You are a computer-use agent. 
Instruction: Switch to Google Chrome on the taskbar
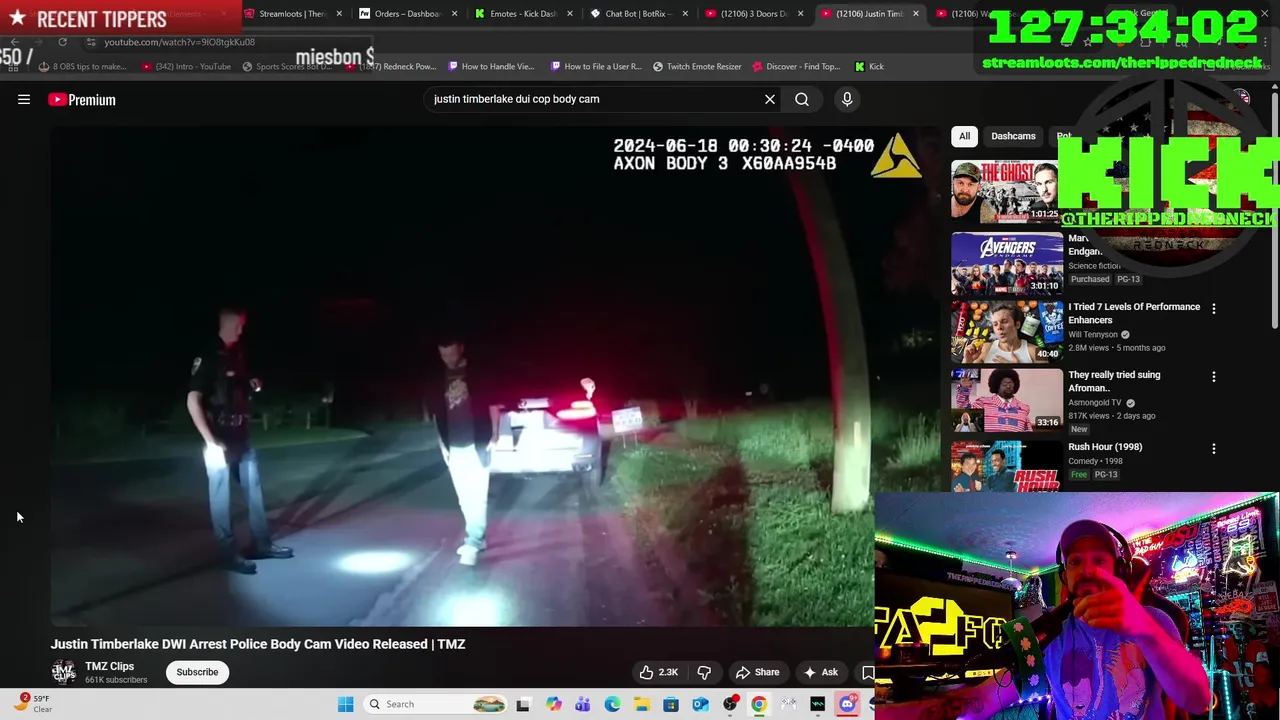tap(759, 704)
